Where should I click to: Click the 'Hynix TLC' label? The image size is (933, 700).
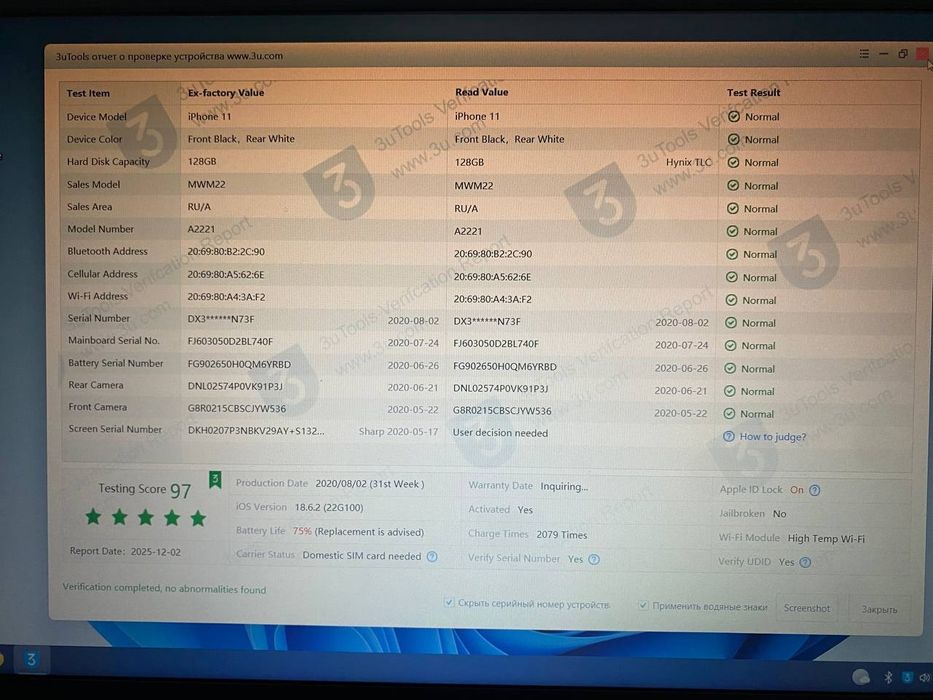pos(688,162)
